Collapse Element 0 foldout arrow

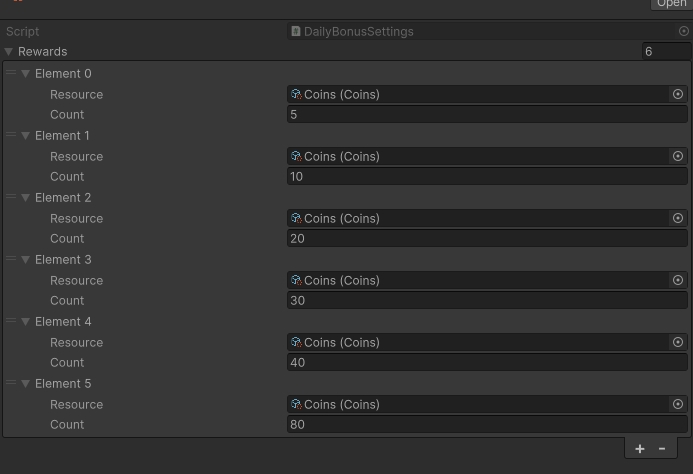tap(26, 74)
